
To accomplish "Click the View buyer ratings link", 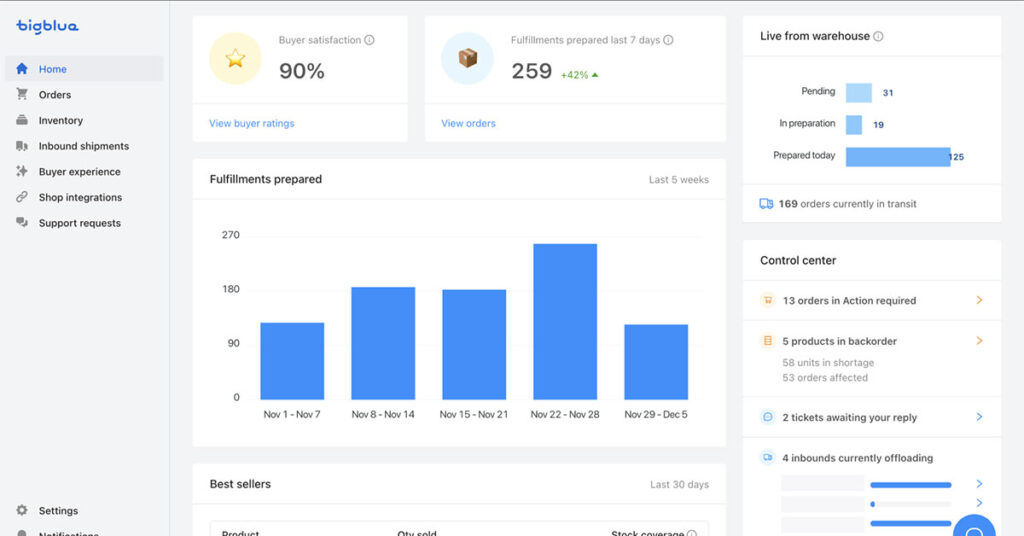I will coord(252,124).
